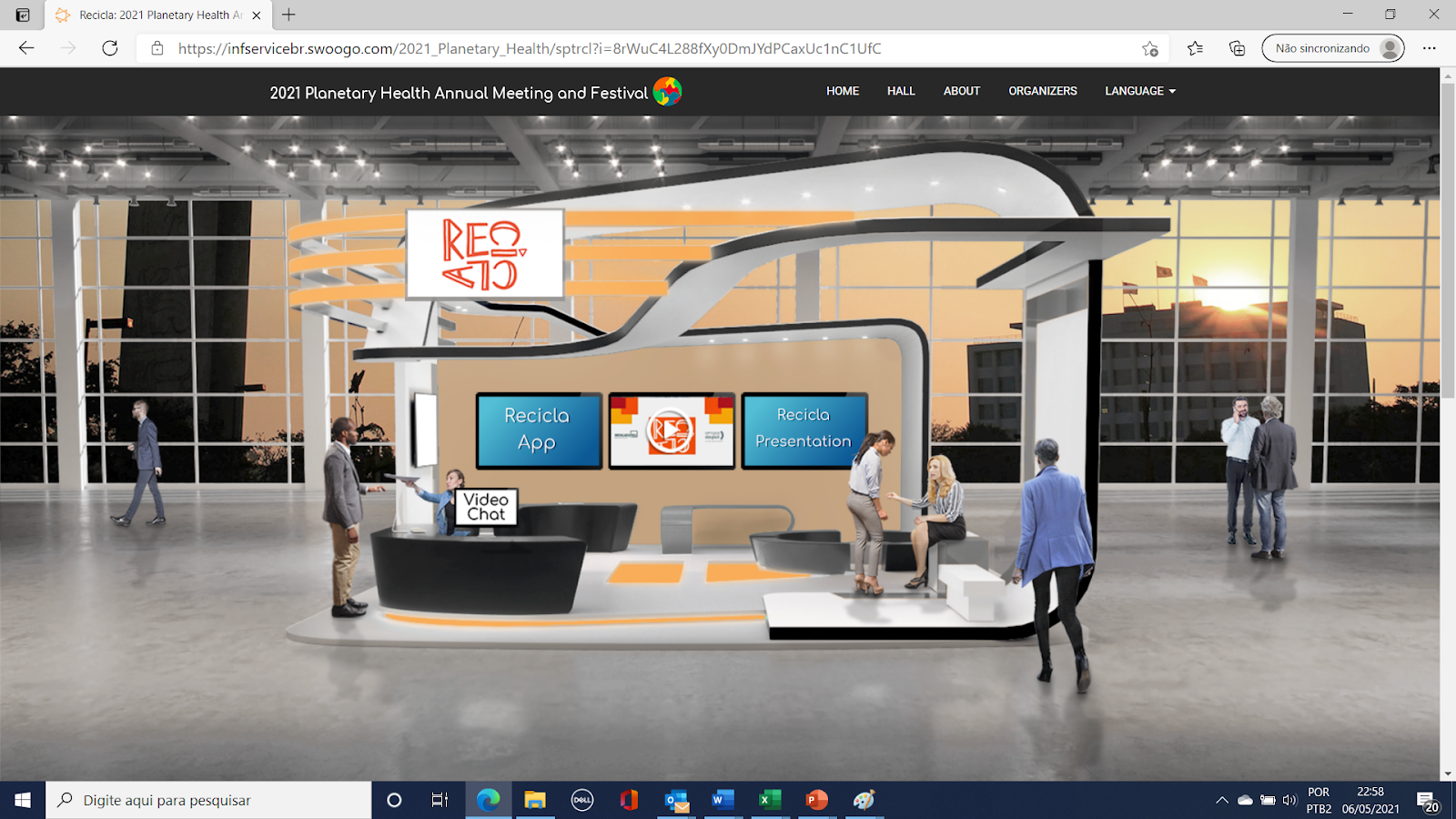
Task: Open the Recicla App panel
Action: pyautogui.click(x=538, y=430)
